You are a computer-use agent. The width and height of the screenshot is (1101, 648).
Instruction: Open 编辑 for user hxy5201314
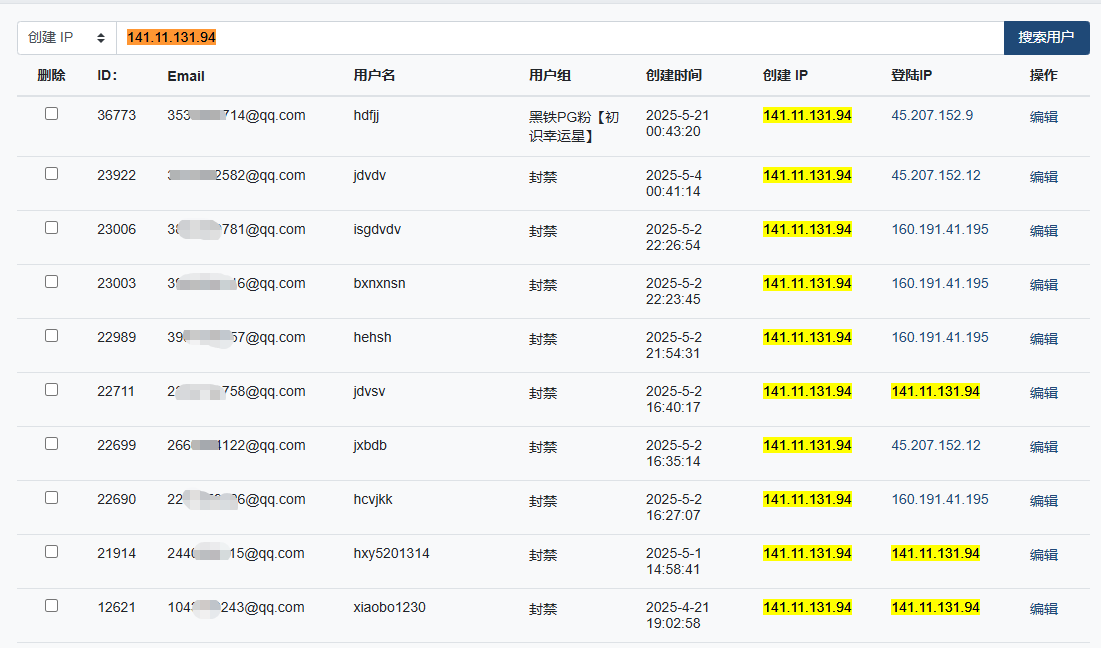(x=1043, y=555)
